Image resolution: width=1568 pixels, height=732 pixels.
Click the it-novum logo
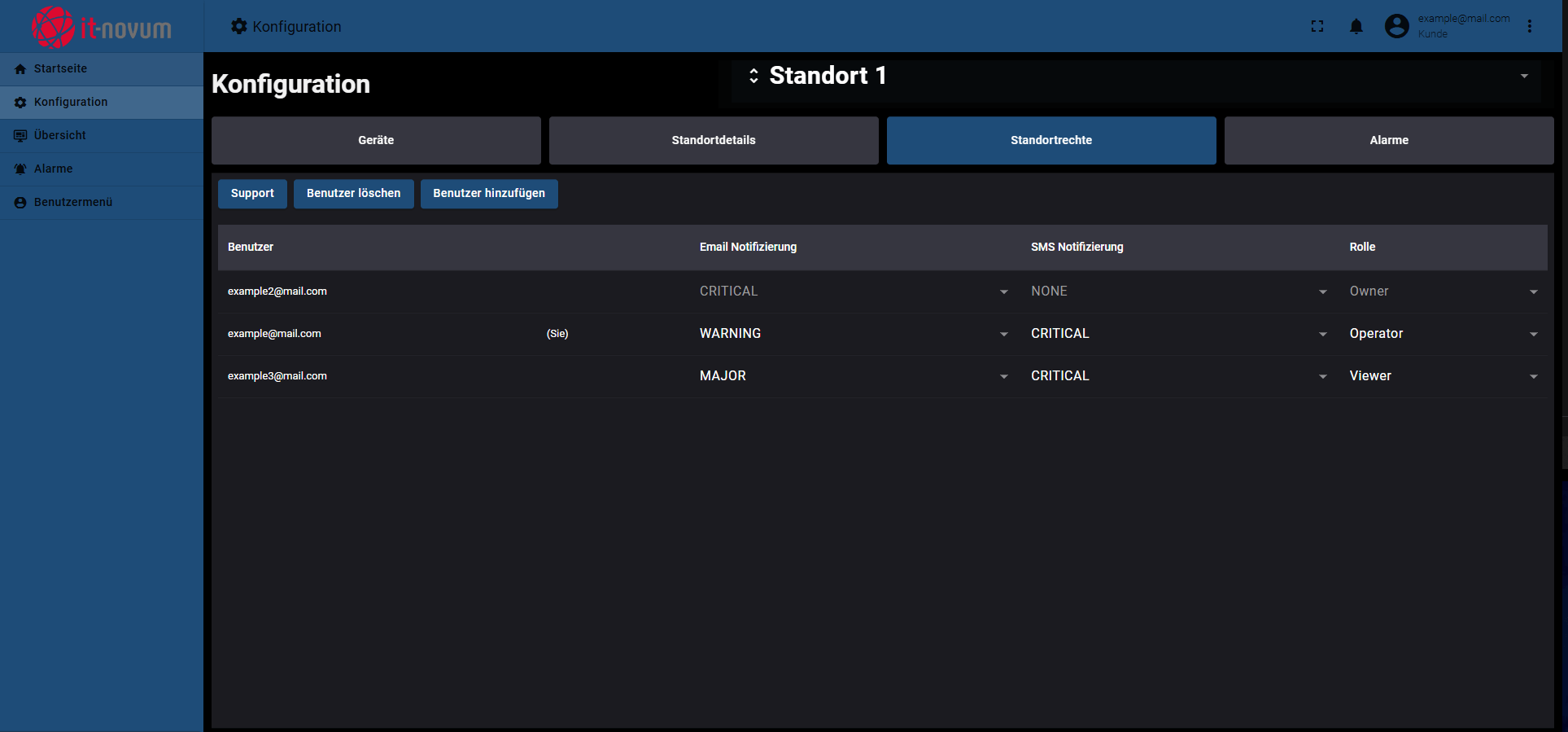point(102,27)
